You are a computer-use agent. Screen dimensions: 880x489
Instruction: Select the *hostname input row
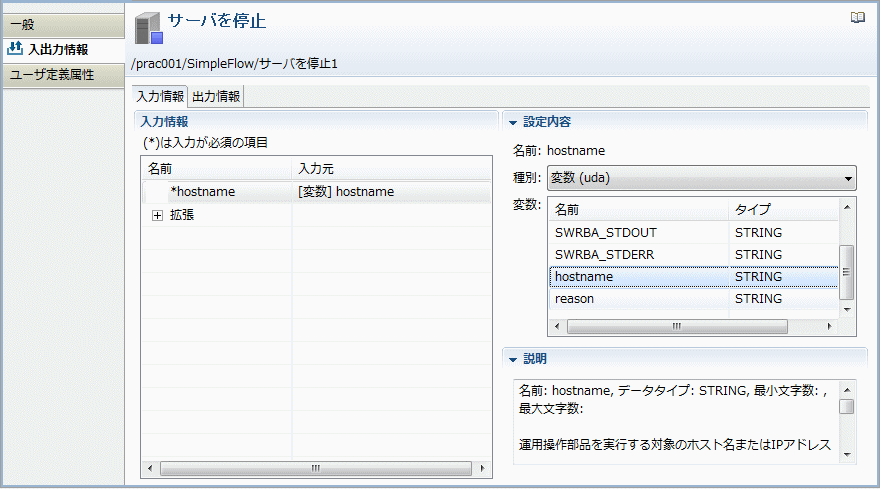317,192
